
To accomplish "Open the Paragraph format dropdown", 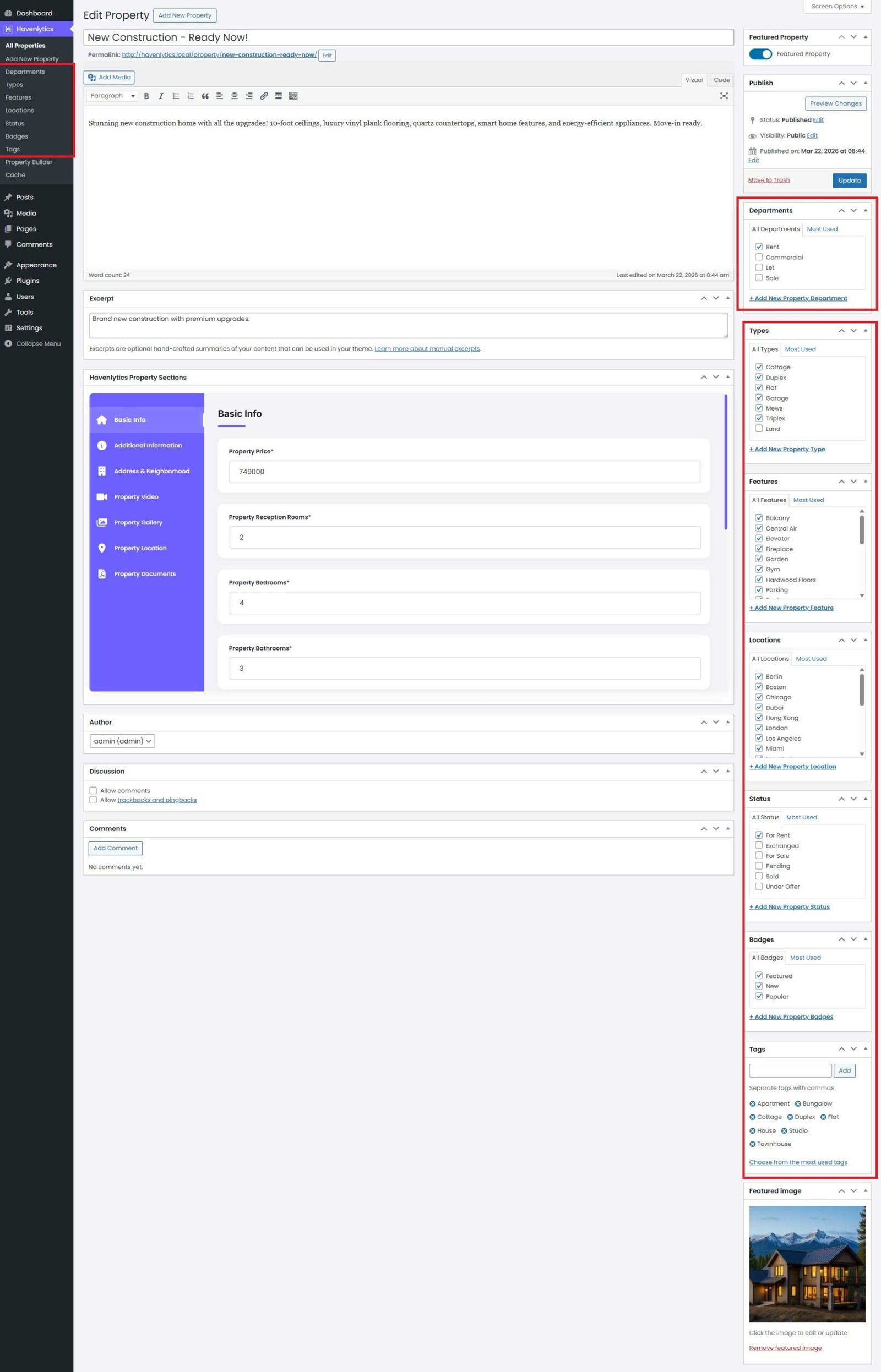I will (x=112, y=96).
